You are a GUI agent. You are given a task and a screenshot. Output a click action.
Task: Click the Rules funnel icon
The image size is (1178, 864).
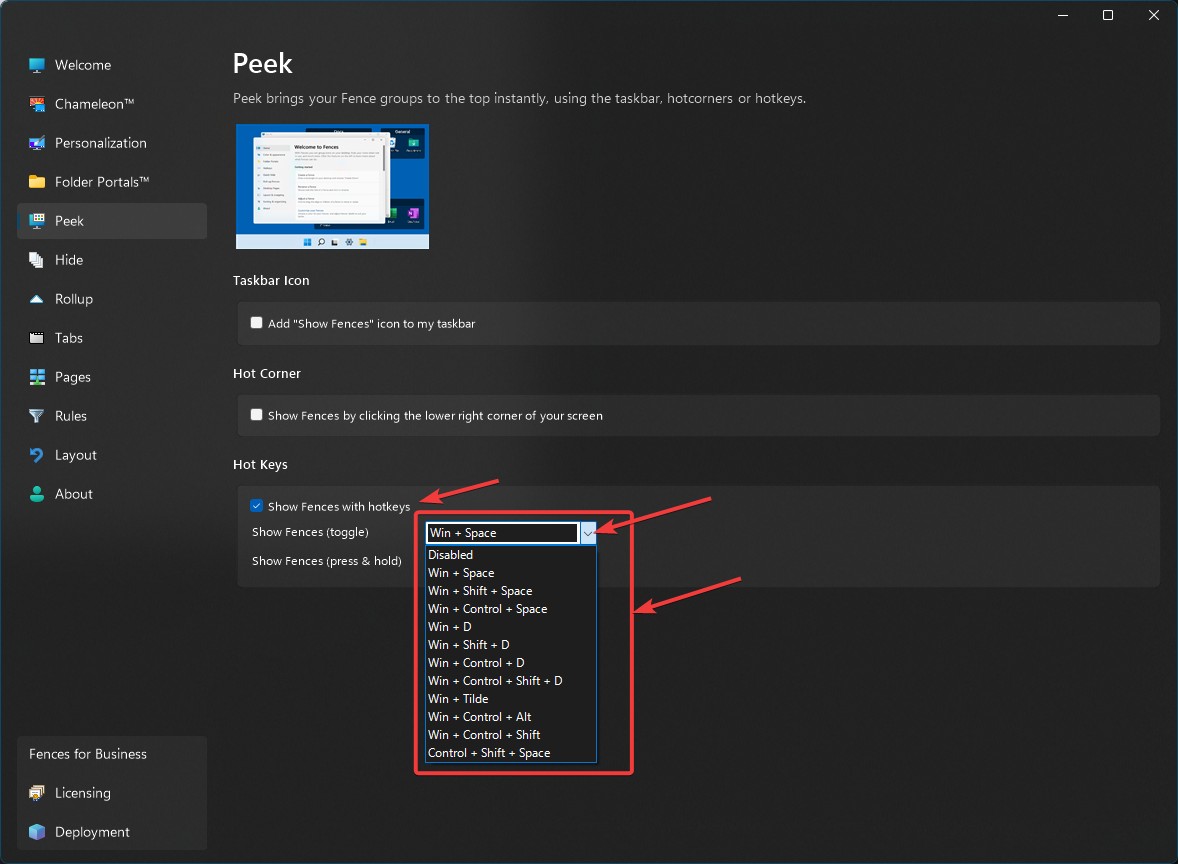pyautogui.click(x=37, y=416)
